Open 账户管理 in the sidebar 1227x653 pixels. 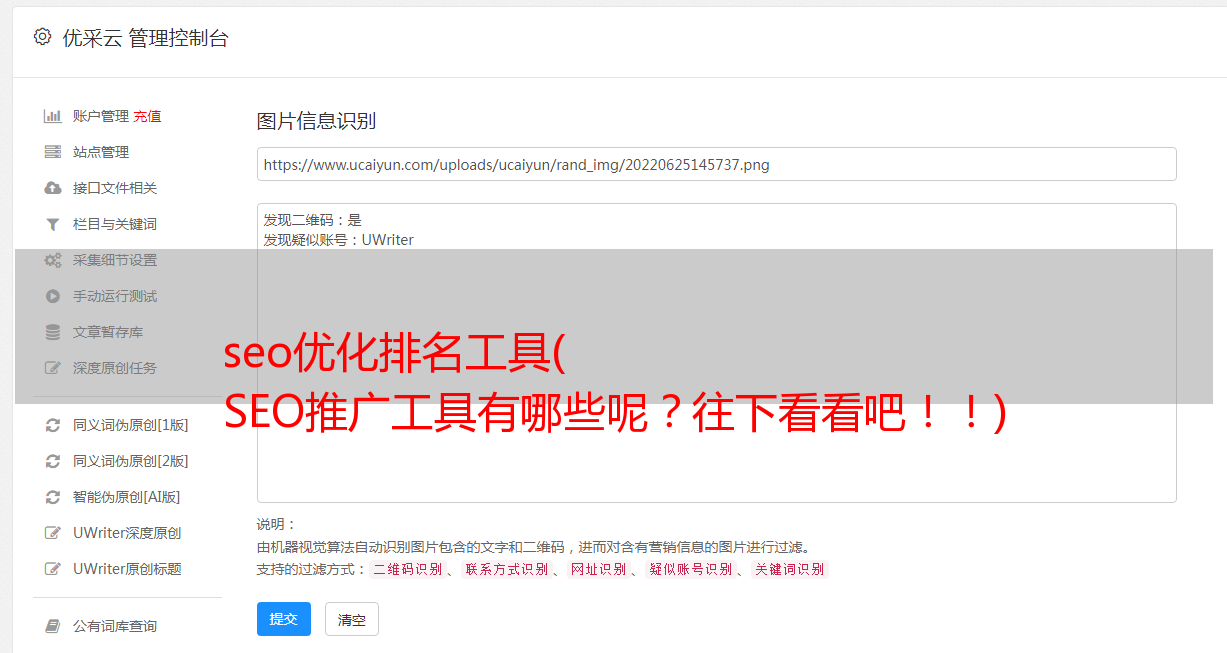pos(101,116)
